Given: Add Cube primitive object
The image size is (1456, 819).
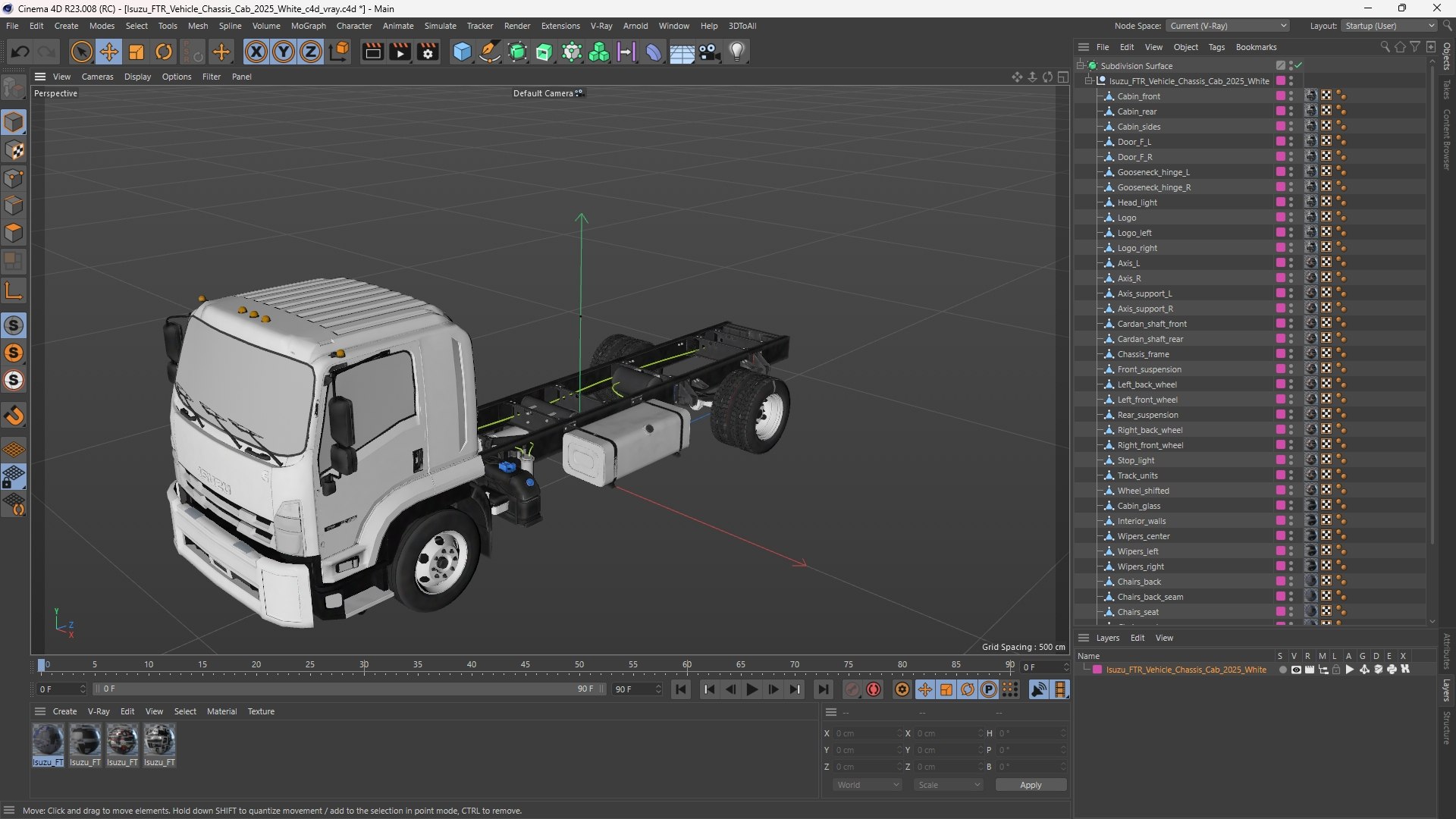Looking at the screenshot, I should pyautogui.click(x=462, y=52).
